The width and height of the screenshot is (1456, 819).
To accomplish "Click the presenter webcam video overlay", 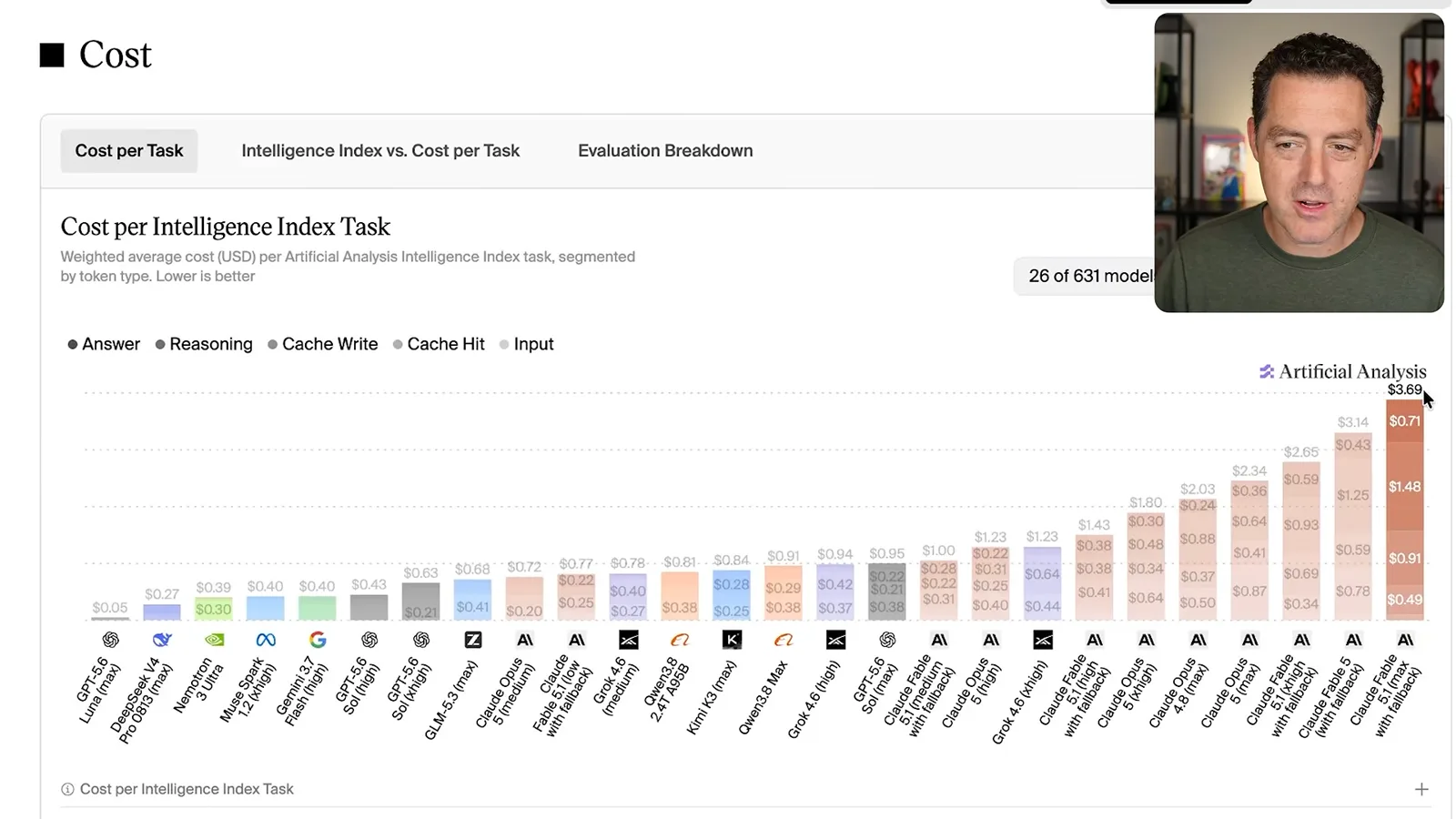I will pyautogui.click(x=1299, y=163).
